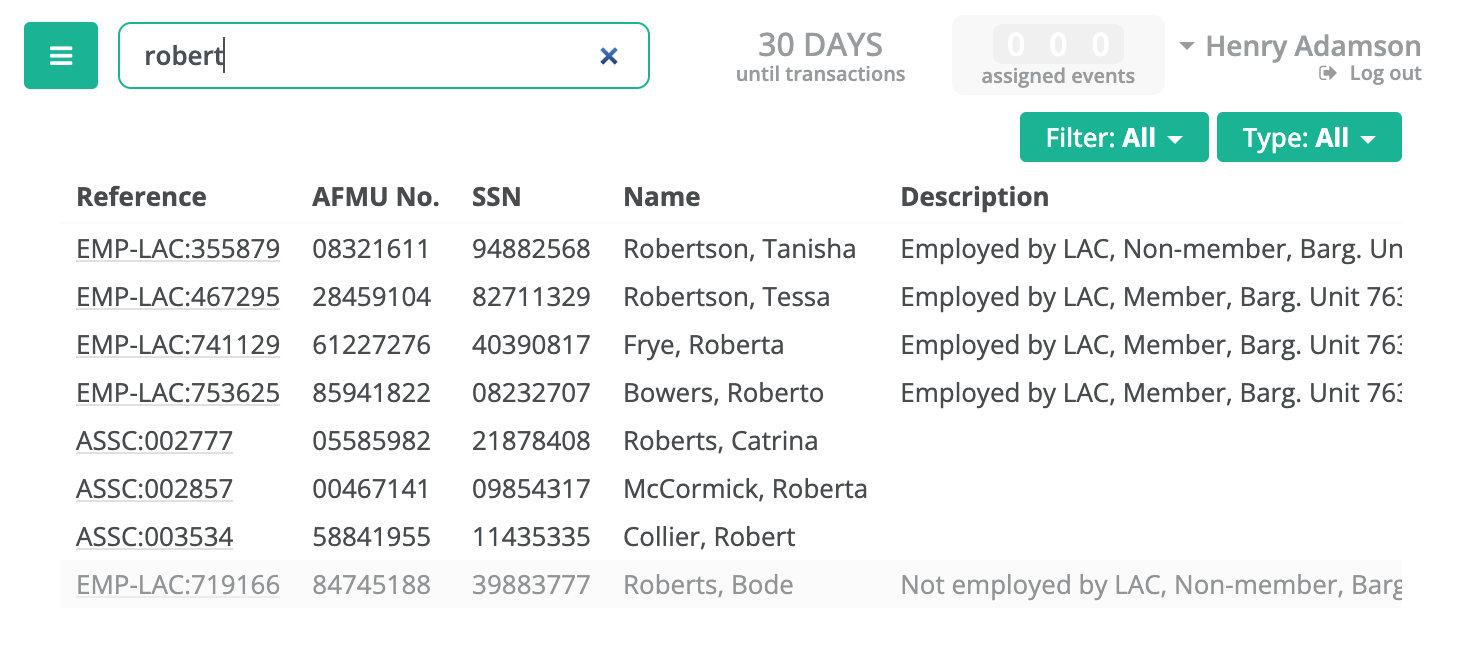Click the Roberto Bowers row description
Screen dimensions: 1462x666
pos(1151,393)
